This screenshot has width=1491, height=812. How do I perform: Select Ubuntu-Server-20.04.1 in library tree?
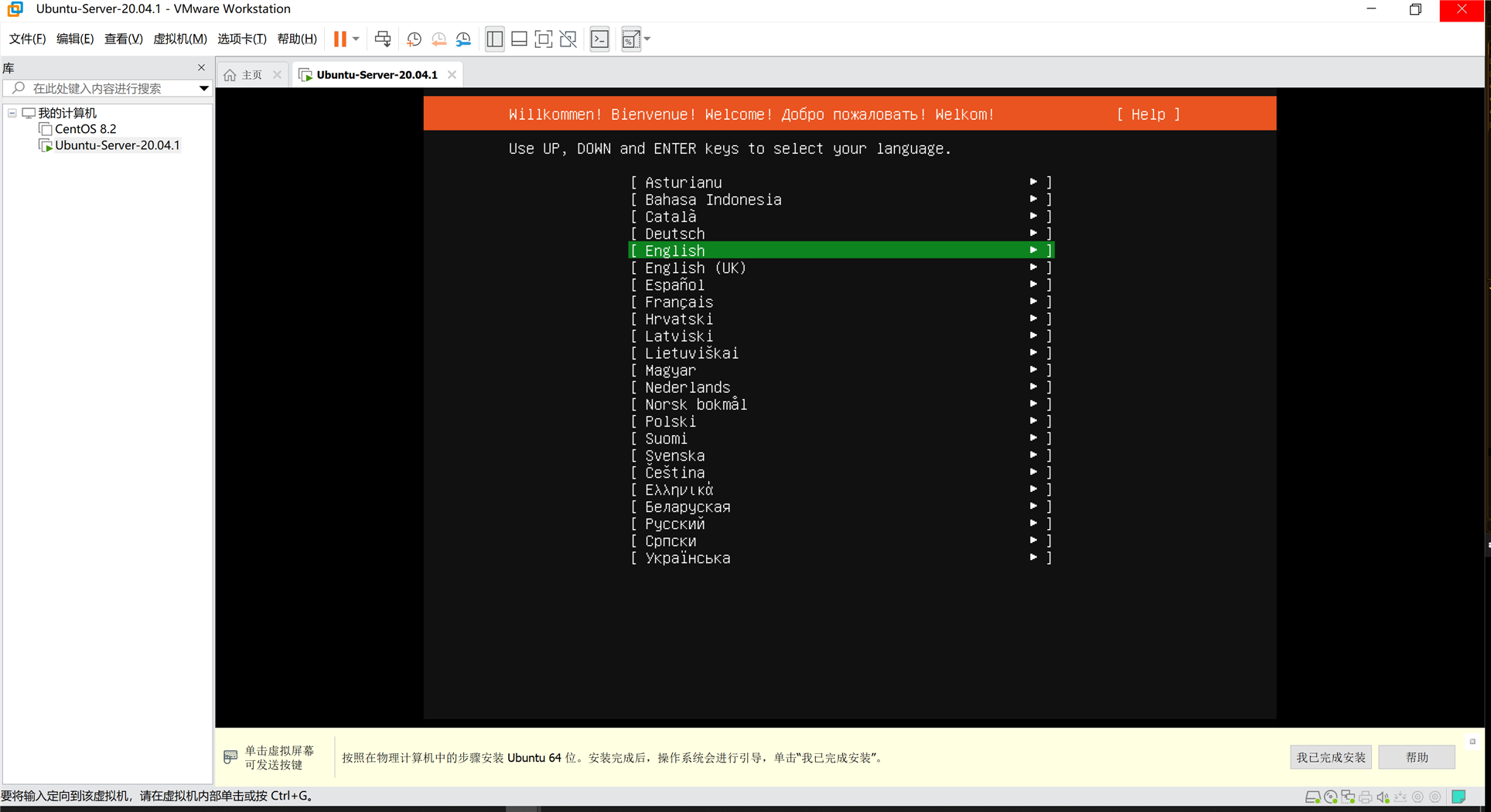pyautogui.click(x=117, y=145)
